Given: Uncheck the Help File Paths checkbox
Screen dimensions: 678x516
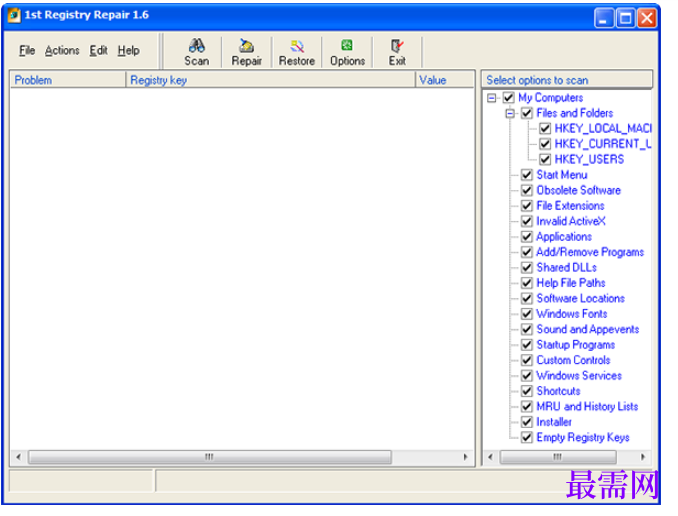Looking at the screenshot, I should click(x=527, y=283).
